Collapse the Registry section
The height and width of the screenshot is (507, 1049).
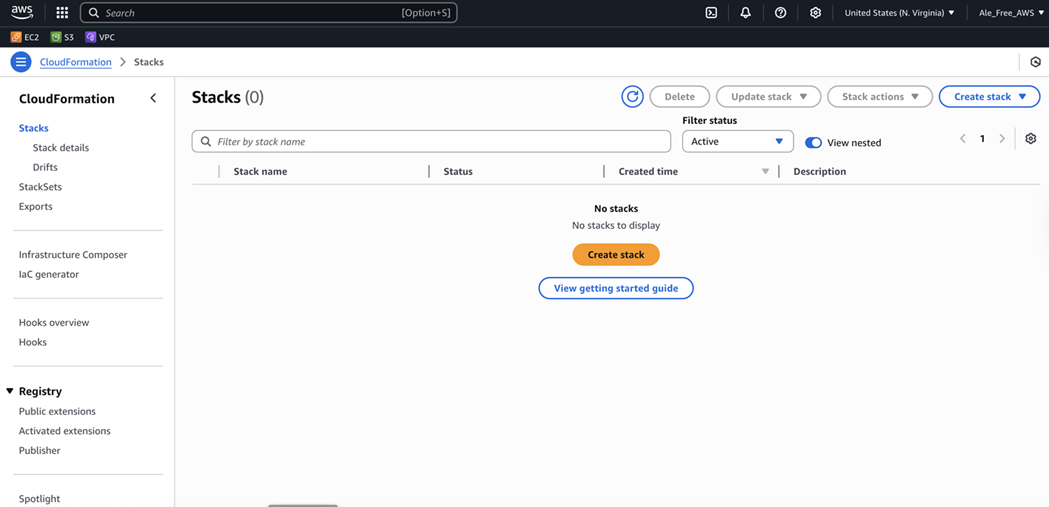[10, 391]
